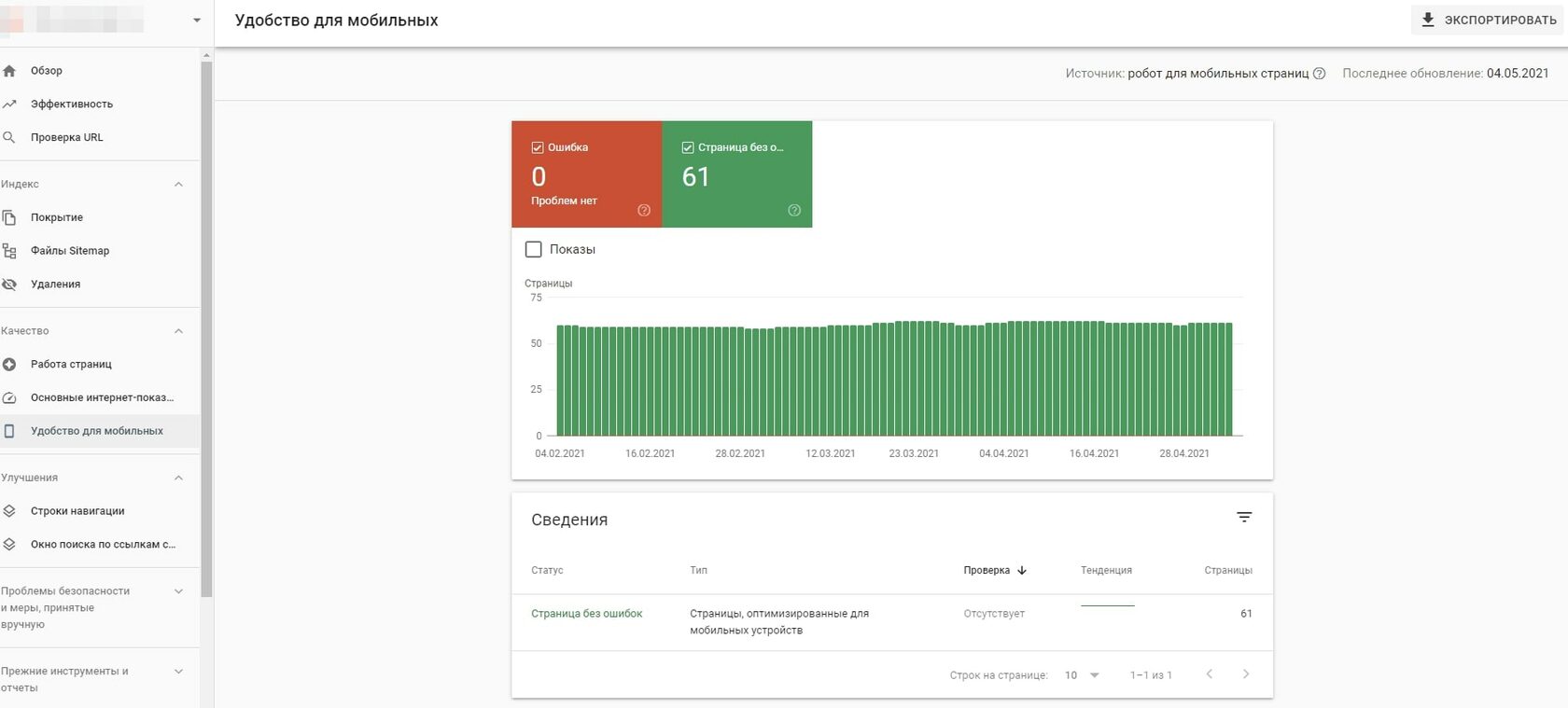Click the Обзор home icon
Screen dimensions: 1568x708
pos(9,71)
